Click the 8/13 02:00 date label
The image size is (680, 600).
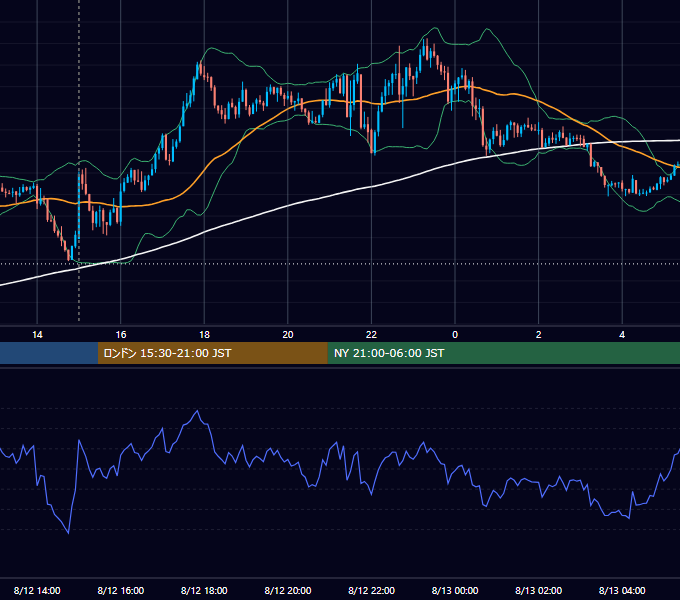tap(539, 590)
